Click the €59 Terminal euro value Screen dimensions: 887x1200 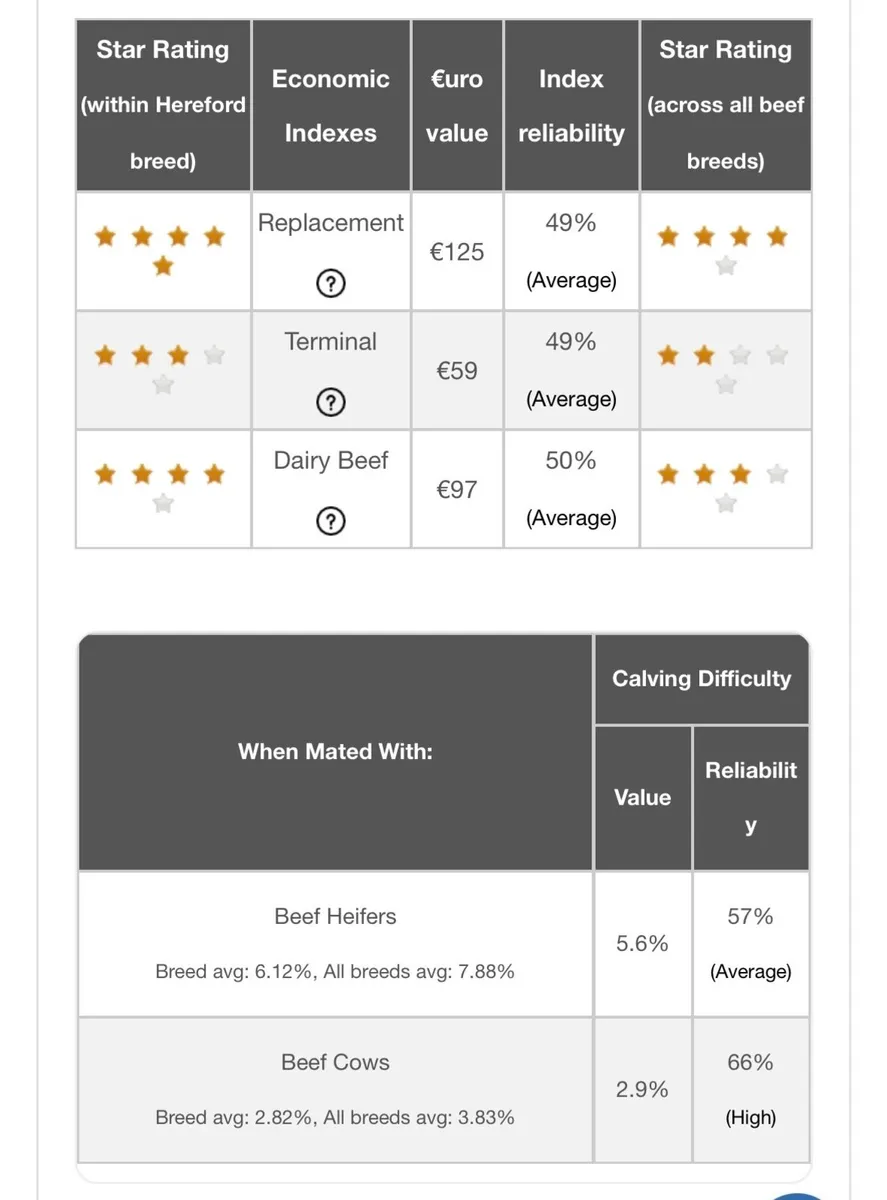pyautogui.click(x=457, y=371)
